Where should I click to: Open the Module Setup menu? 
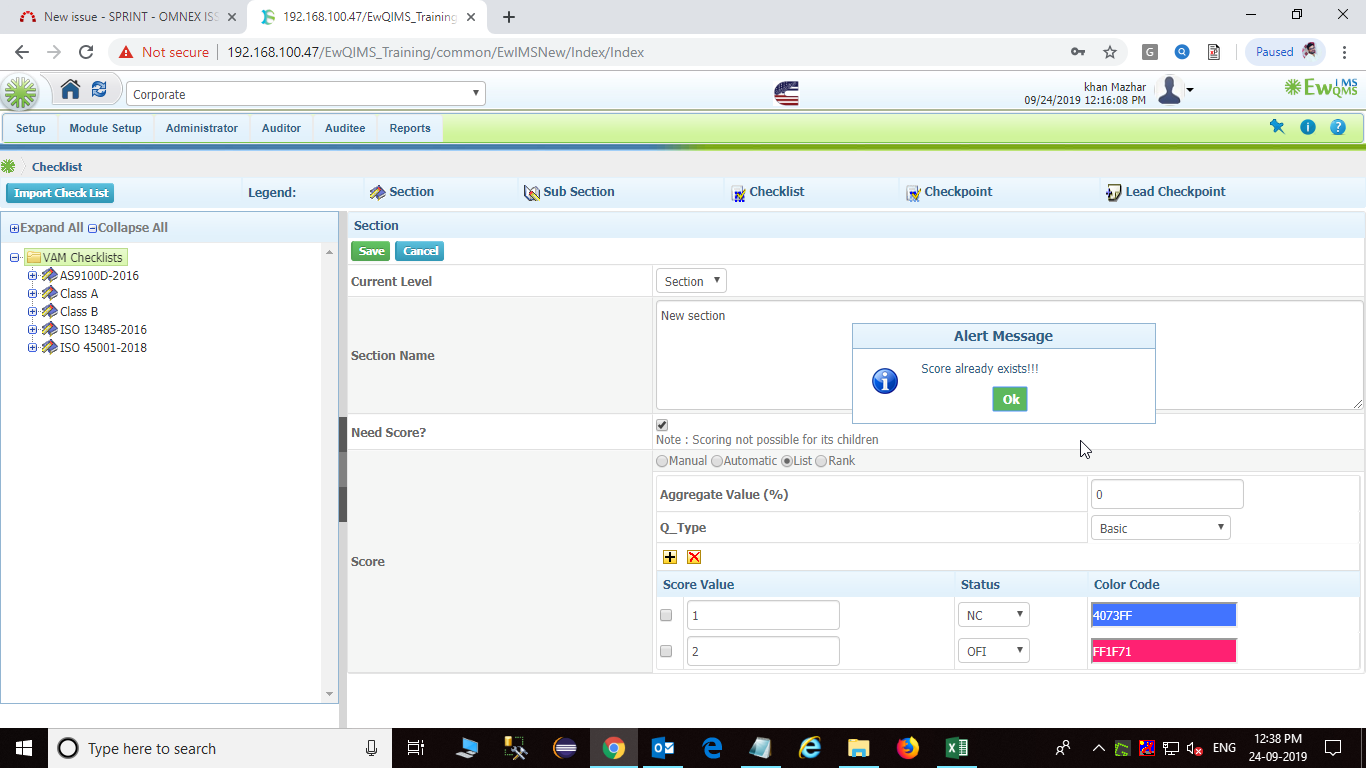[x=105, y=128]
